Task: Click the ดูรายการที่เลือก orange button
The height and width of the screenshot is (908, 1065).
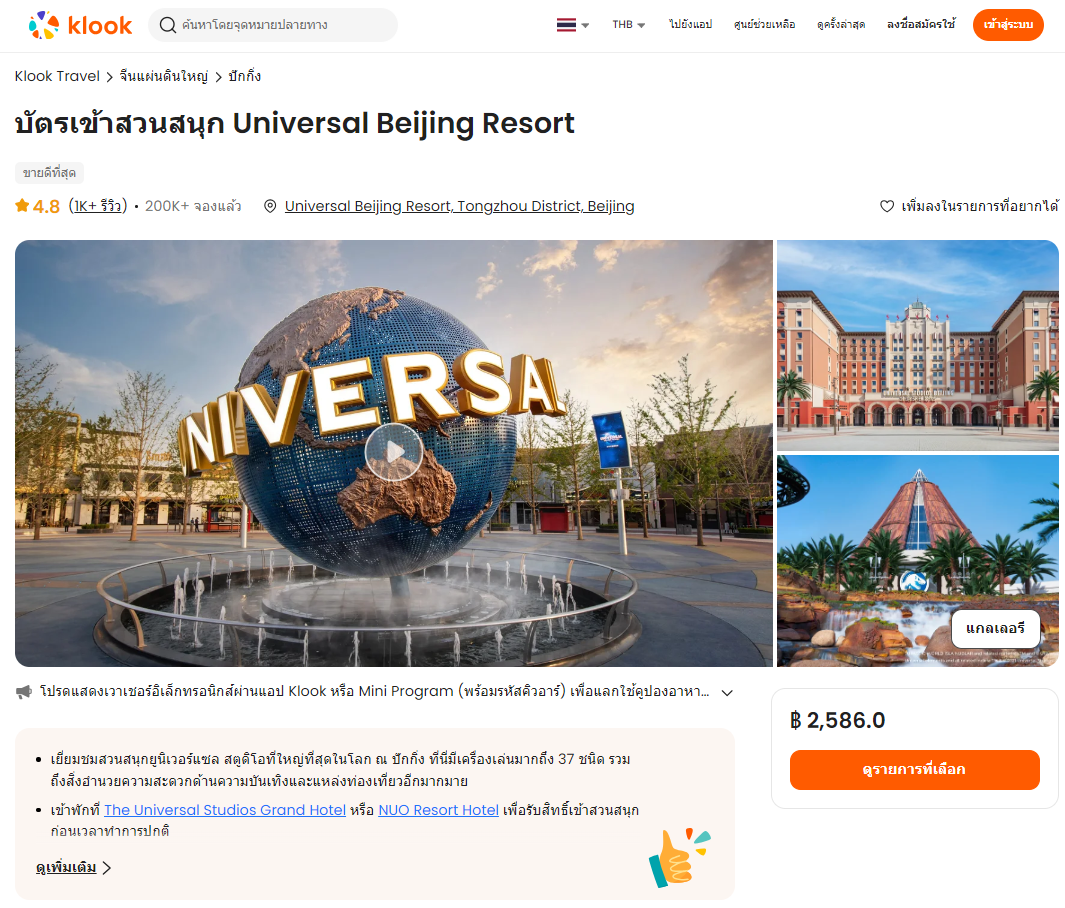Action: pos(914,769)
